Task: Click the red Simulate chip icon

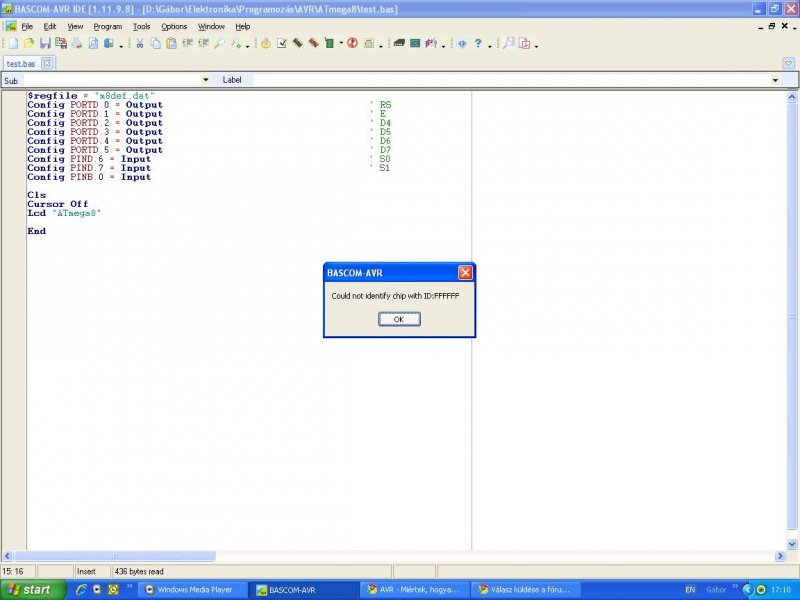Action: coord(313,43)
